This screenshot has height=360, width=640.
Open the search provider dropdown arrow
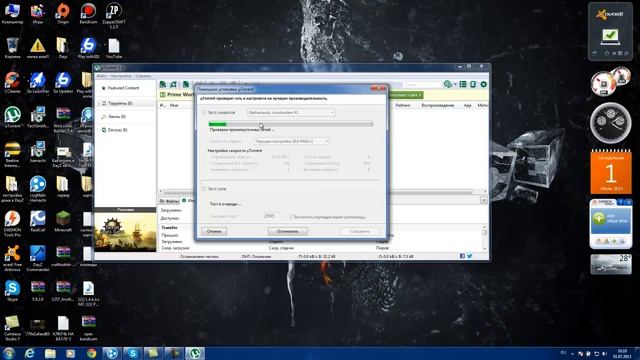coord(455,84)
